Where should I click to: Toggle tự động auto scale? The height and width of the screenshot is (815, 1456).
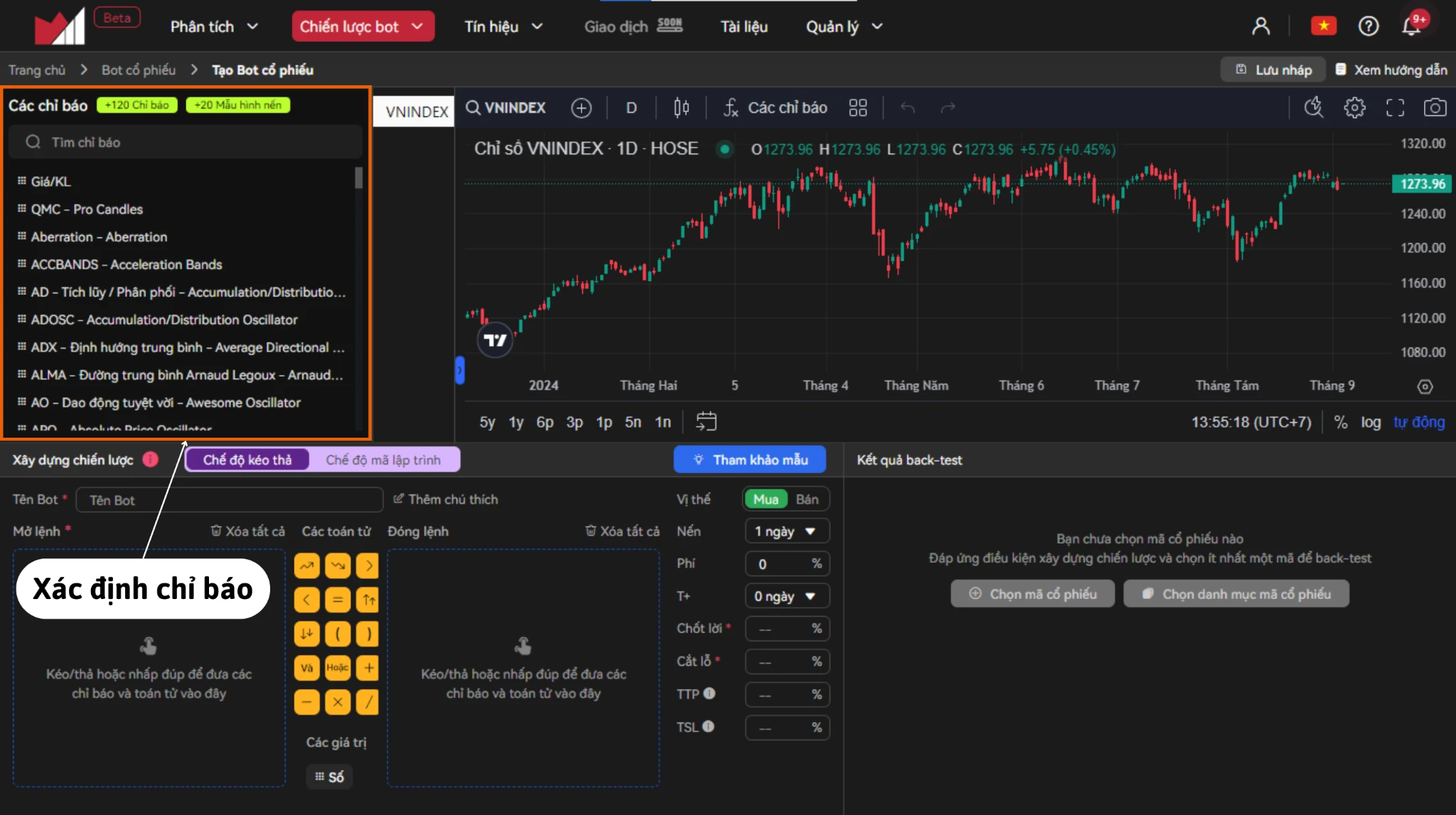click(1419, 422)
